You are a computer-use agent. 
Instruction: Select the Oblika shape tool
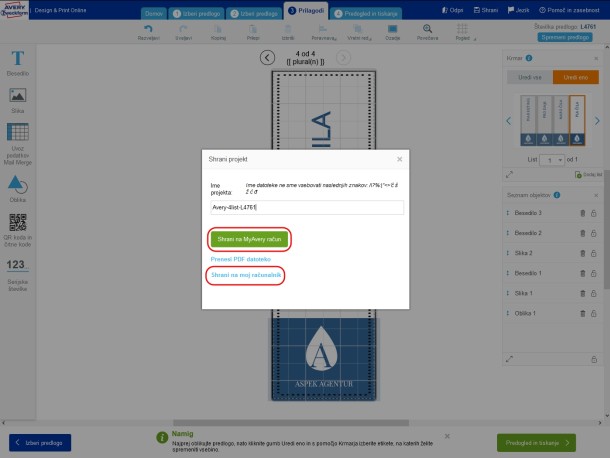tap(18, 189)
